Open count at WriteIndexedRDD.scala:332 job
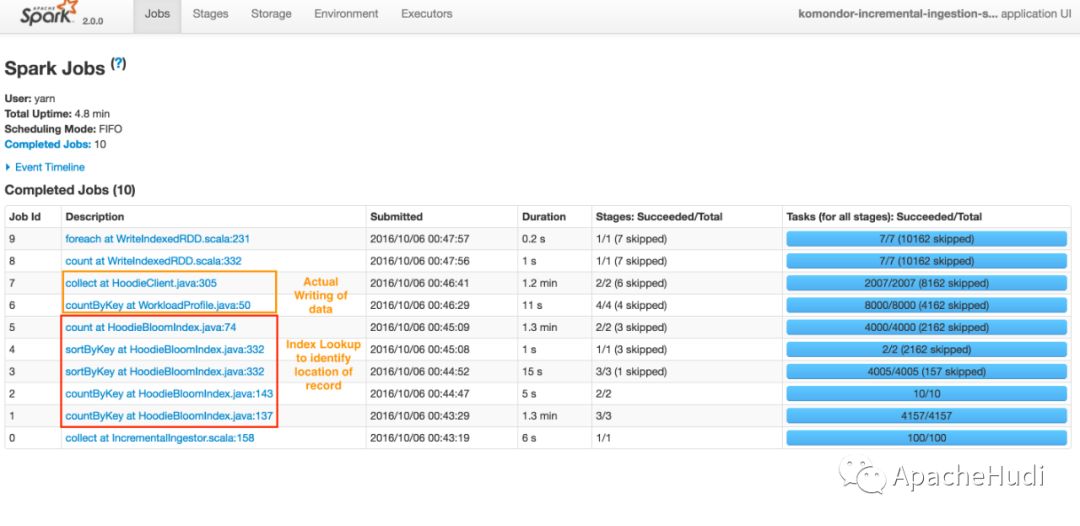Image resolution: width=1080 pixels, height=526 pixels. coord(154,261)
